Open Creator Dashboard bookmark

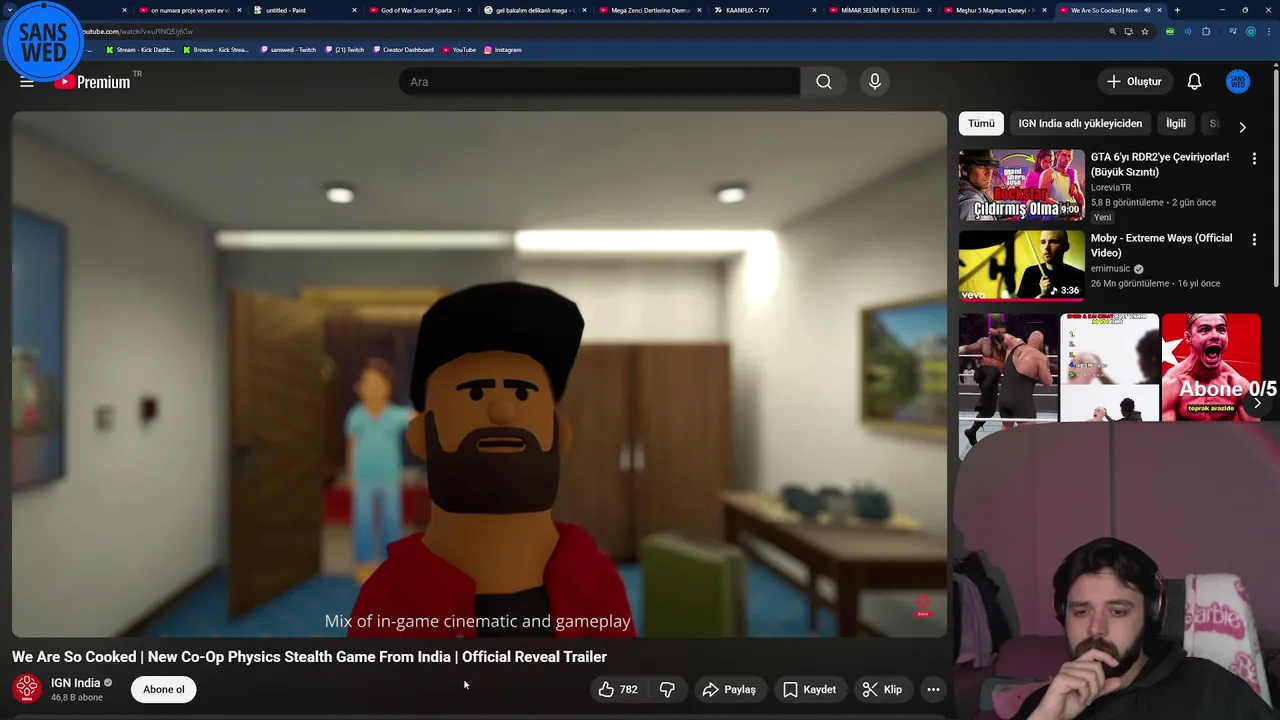coord(403,49)
